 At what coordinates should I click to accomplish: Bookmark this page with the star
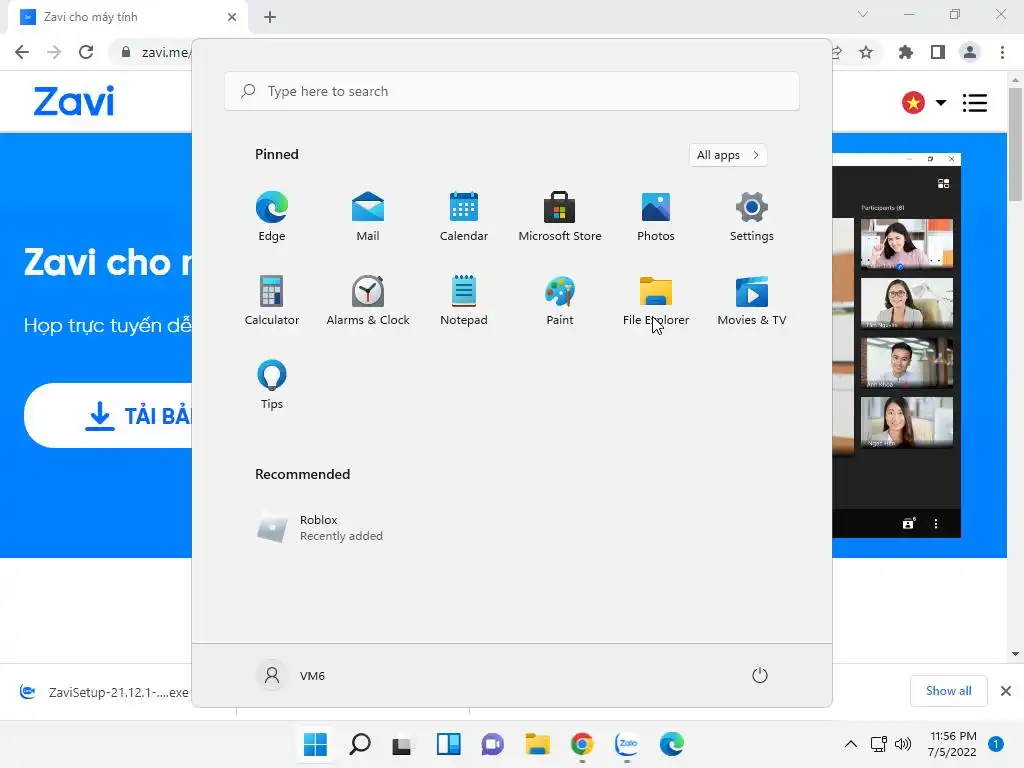click(866, 52)
